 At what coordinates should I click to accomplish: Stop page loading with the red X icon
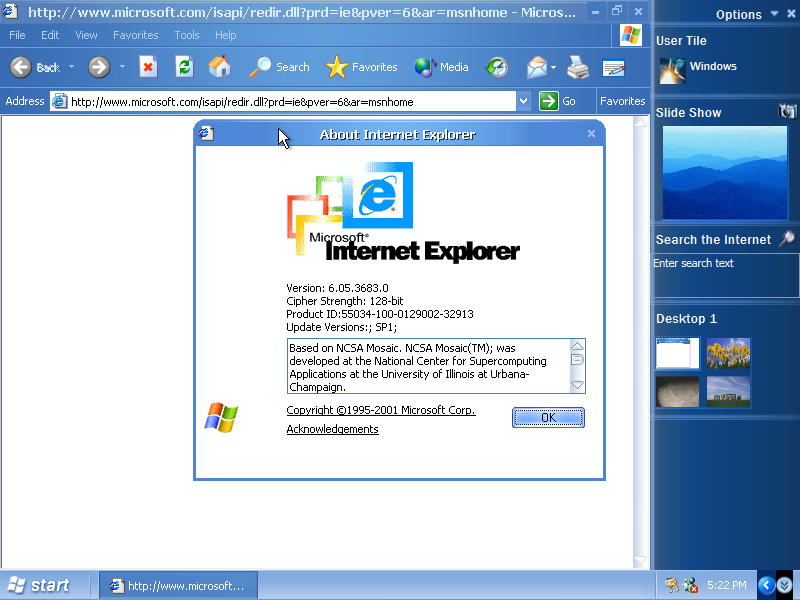(148, 67)
